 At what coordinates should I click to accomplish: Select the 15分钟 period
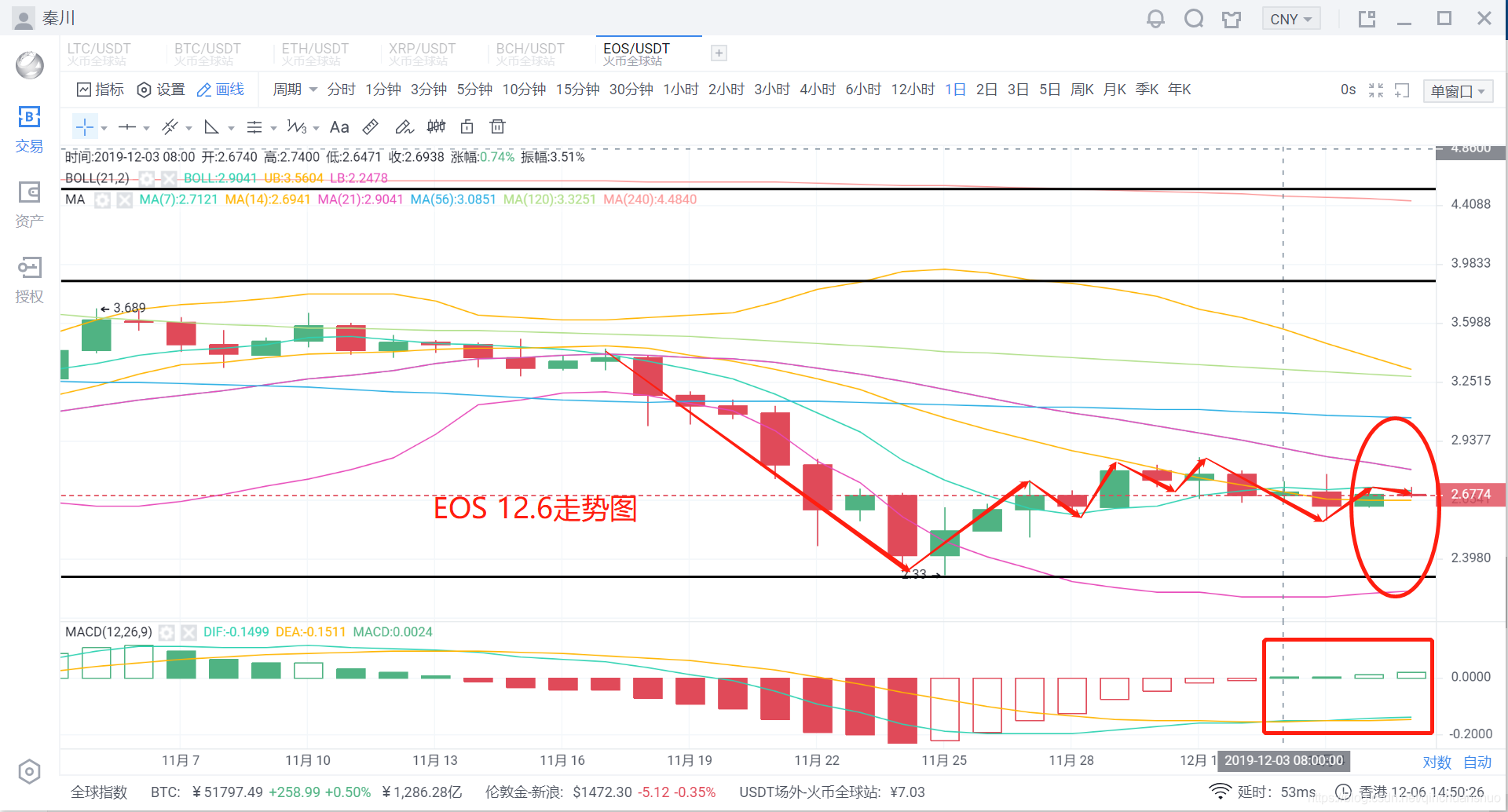point(578,90)
